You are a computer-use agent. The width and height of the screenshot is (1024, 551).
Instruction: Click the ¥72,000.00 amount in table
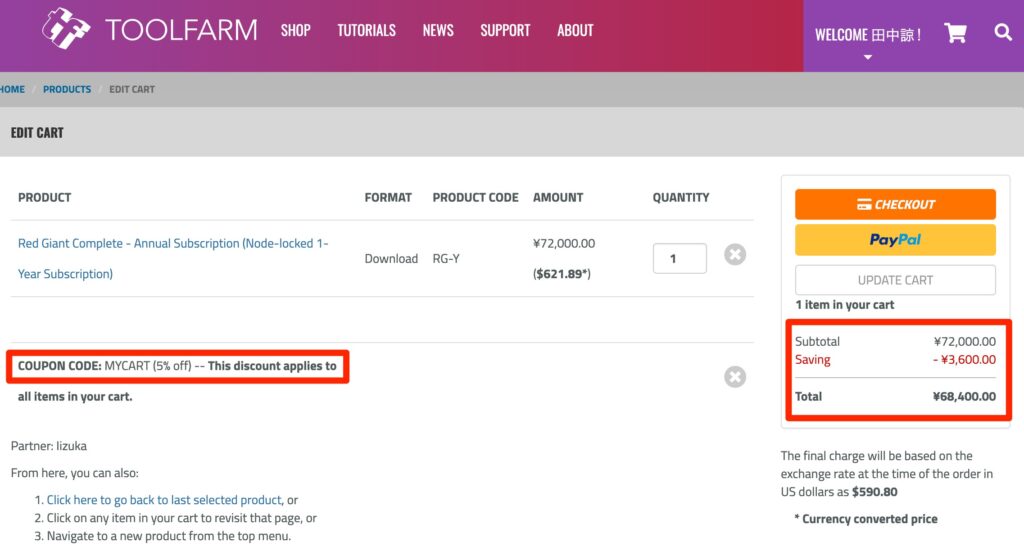pyautogui.click(x=564, y=244)
